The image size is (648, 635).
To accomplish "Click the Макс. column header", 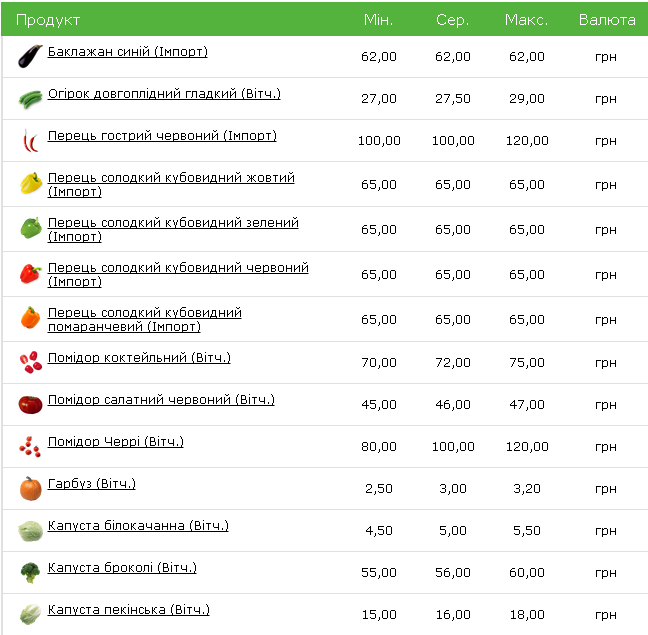I will [526, 20].
